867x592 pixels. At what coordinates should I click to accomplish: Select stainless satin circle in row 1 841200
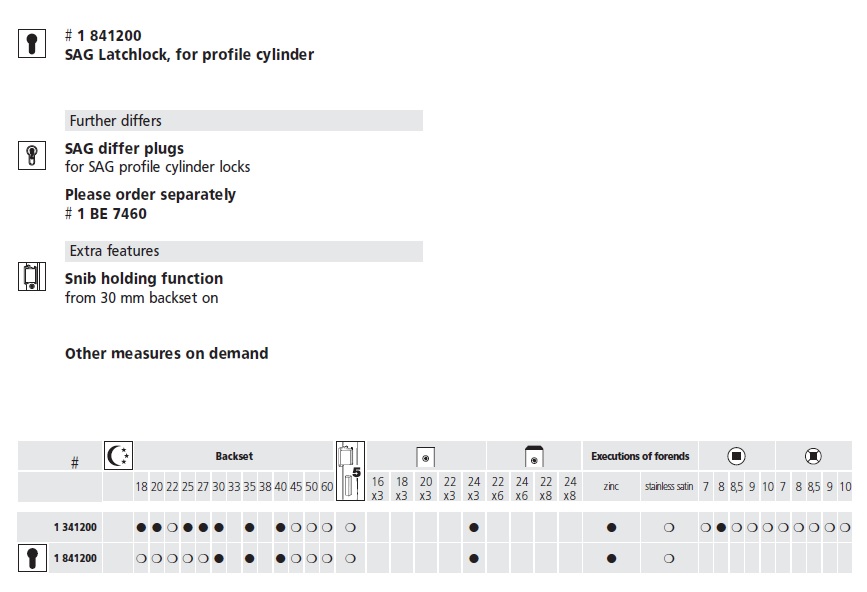[668, 558]
